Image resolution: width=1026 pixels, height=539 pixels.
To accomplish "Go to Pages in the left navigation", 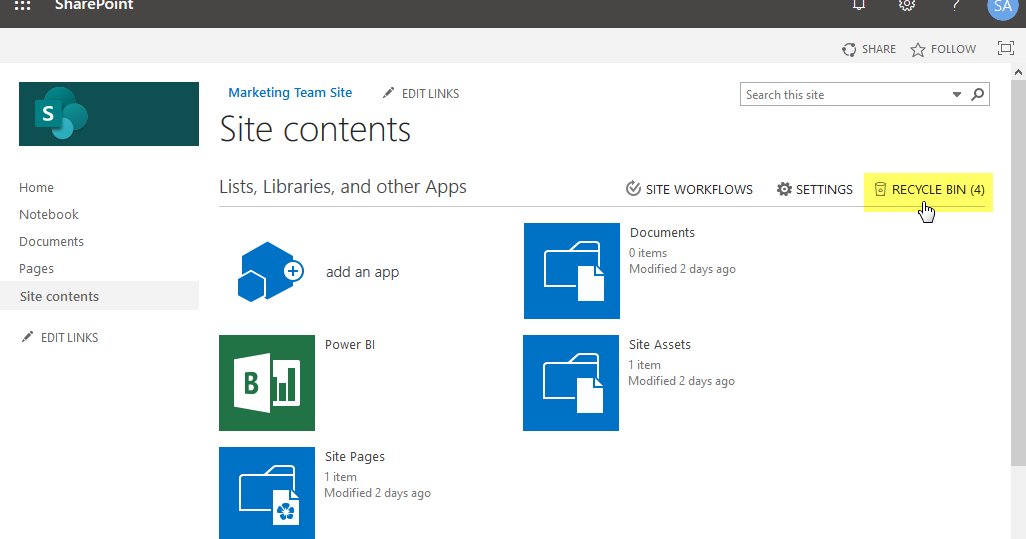I will (37, 268).
